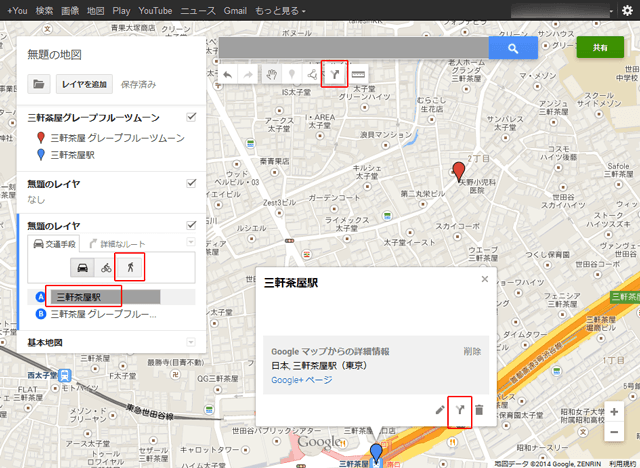The width and height of the screenshot is (640, 468).
Task: Click the map search input field
Action: (x=354, y=48)
